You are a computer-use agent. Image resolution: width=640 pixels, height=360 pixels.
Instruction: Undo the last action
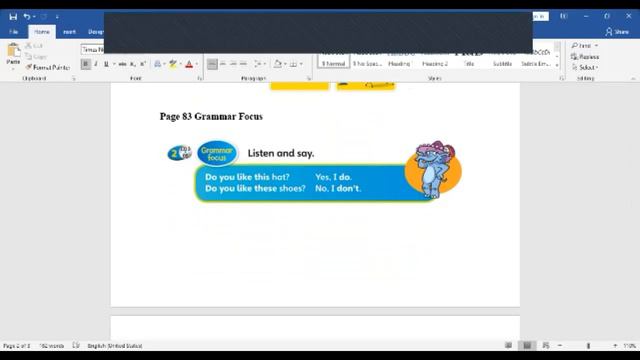click(x=27, y=17)
